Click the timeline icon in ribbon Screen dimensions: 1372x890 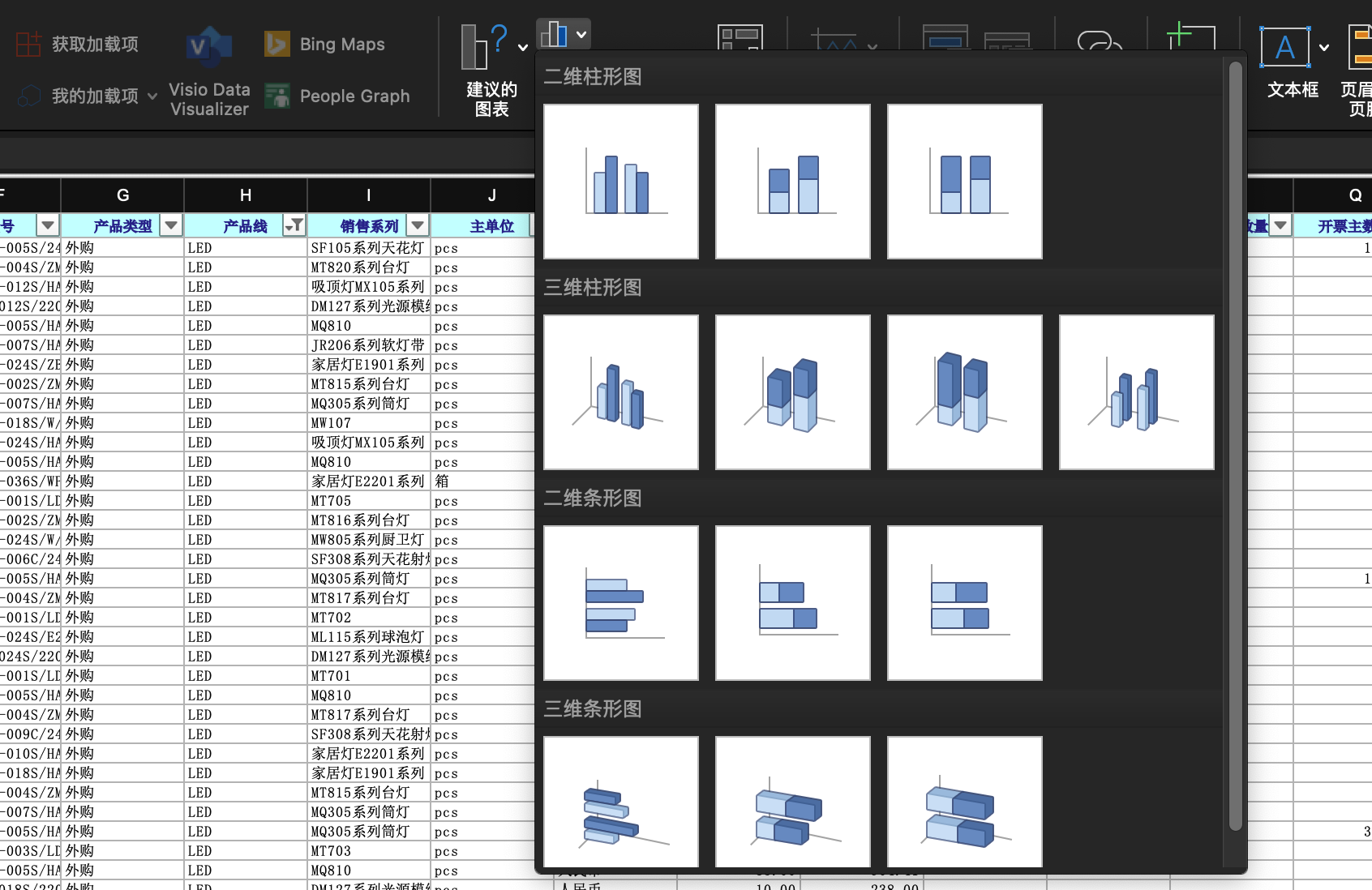point(1007,41)
